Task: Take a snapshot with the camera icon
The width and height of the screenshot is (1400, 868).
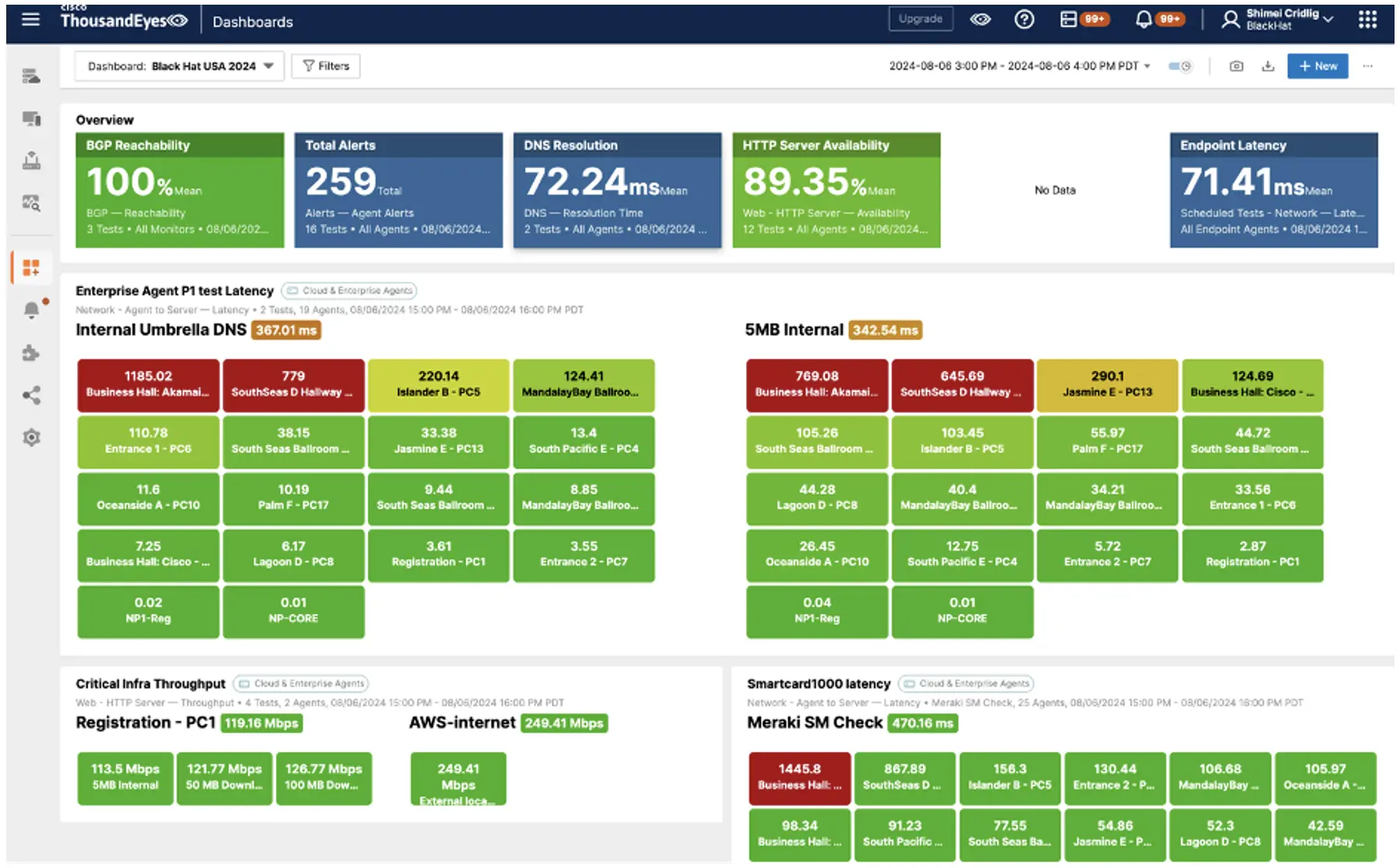Action: tap(1236, 66)
